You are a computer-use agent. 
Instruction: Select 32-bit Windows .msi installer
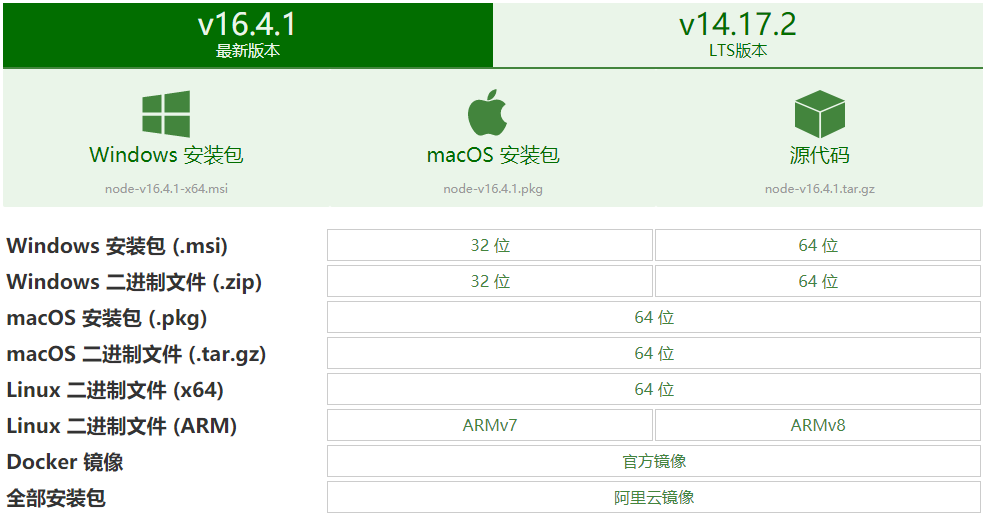pyautogui.click(x=490, y=246)
